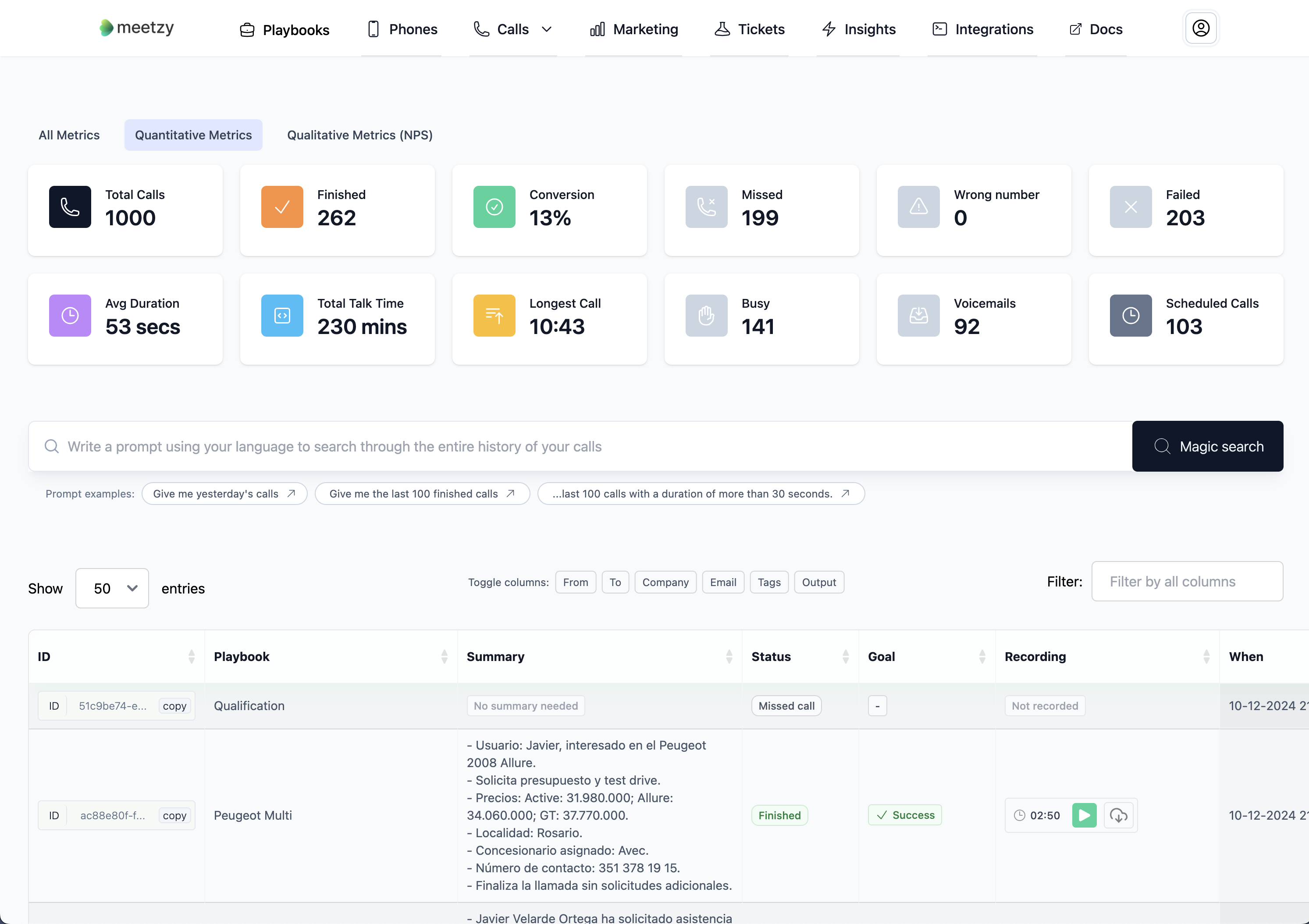Open the show 50 entries dropdown
The height and width of the screenshot is (924, 1309).
[112, 588]
